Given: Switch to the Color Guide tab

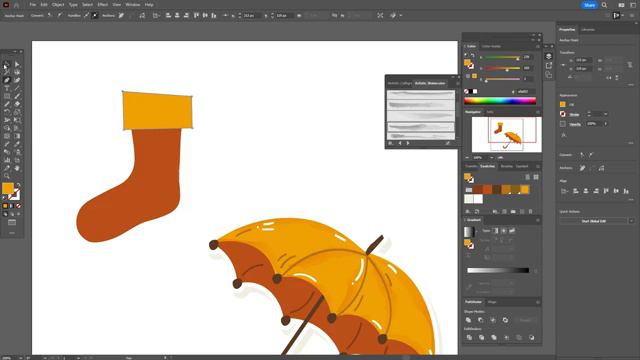Looking at the screenshot, I should [x=491, y=46].
